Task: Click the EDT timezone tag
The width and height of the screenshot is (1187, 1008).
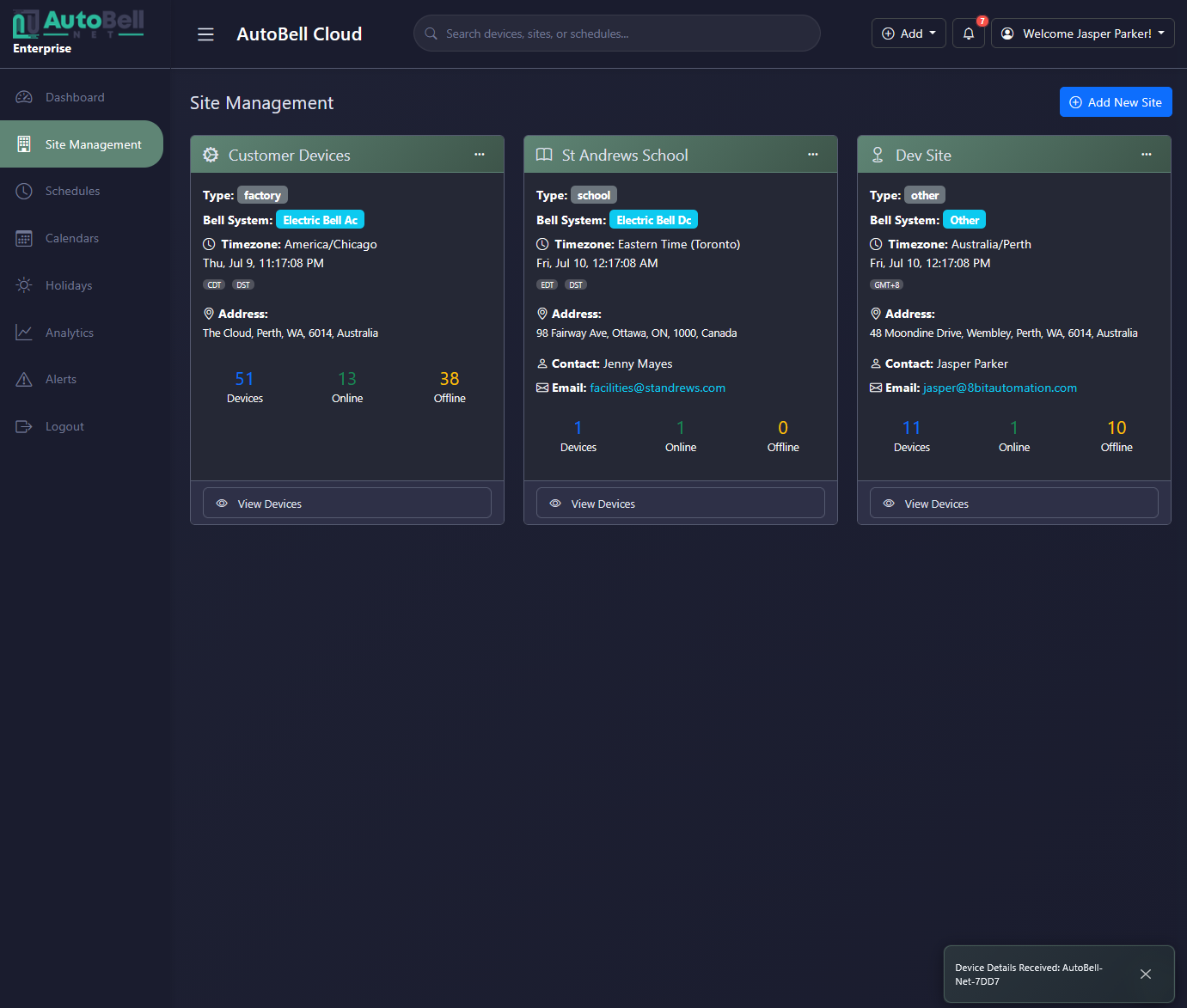Action: coord(548,284)
